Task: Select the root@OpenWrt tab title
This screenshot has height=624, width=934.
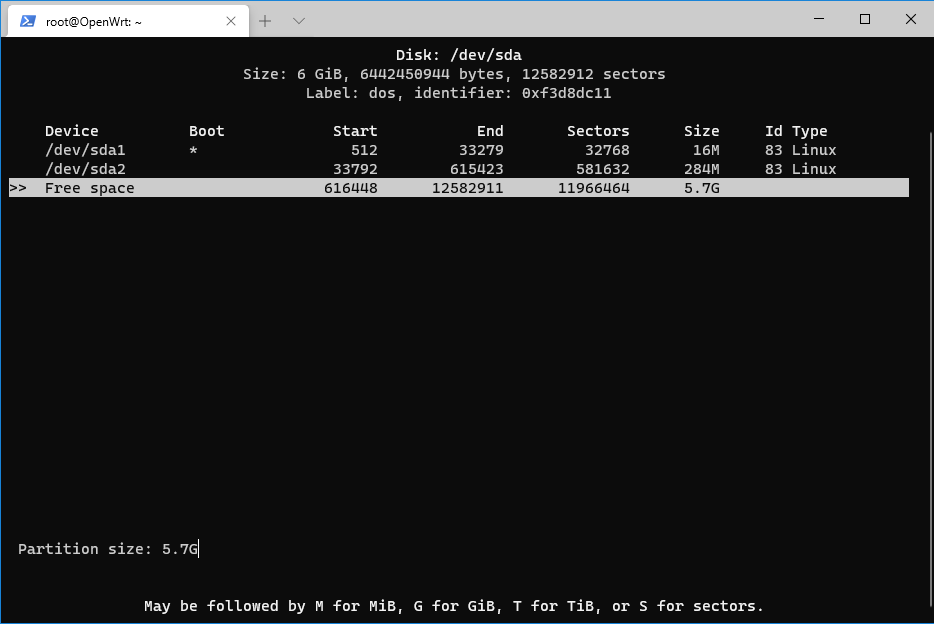Action: coord(94,21)
